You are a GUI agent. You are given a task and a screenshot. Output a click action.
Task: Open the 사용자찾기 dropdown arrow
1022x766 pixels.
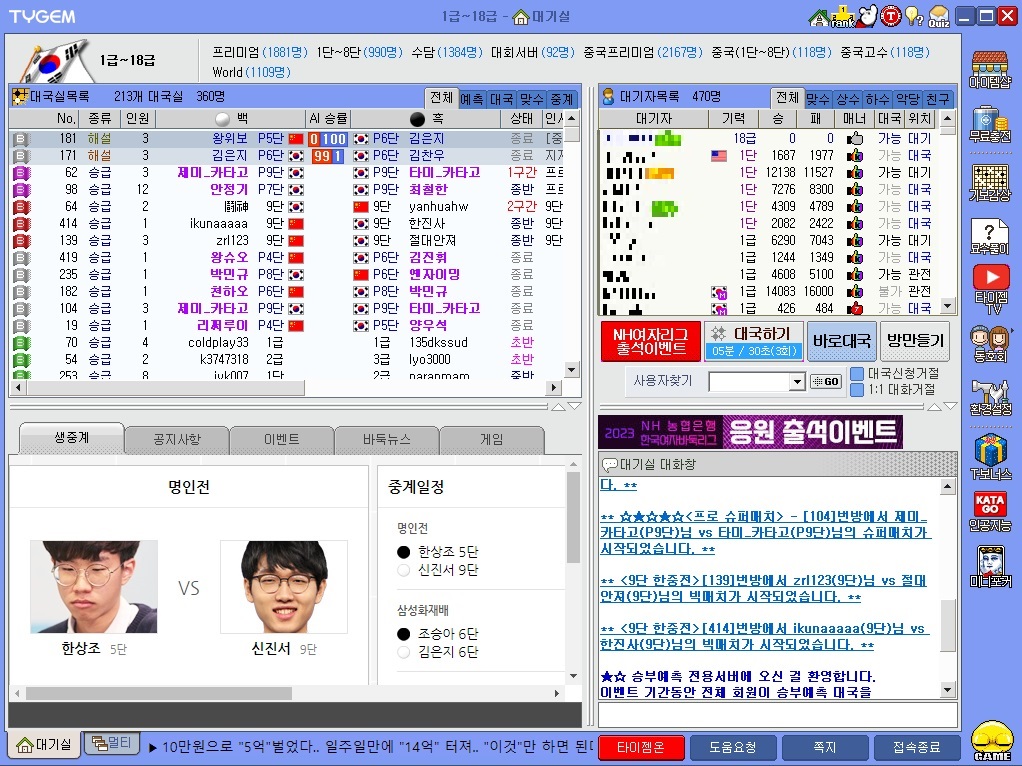coord(796,382)
